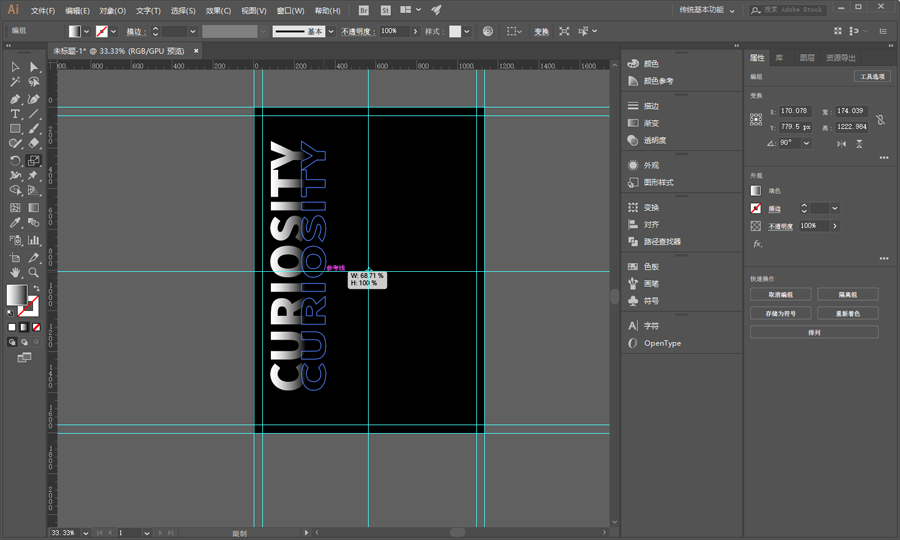The image size is (900, 540).
Task: Open the 效果(C) menu
Action: (x=218, y=11)
